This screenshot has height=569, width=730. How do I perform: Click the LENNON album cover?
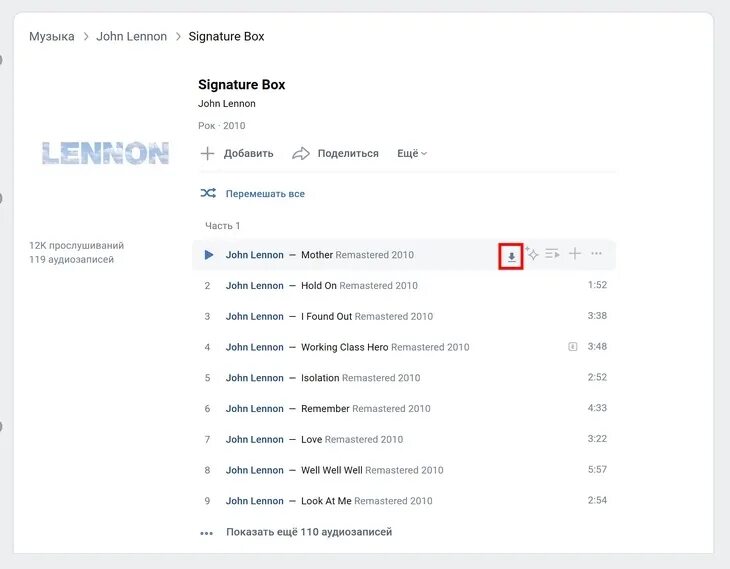point(105,153)
